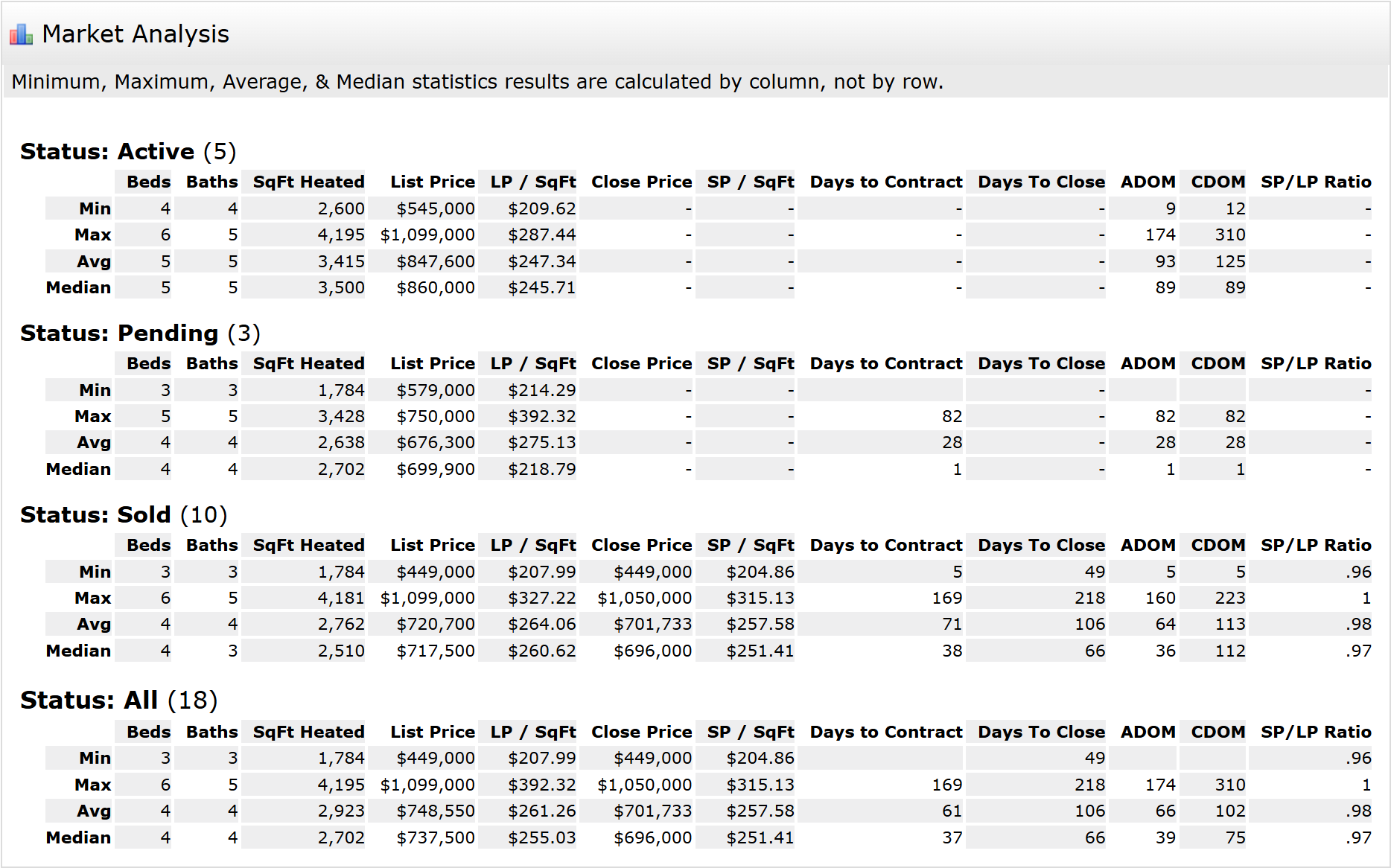The image size is (1391, 868).
Task: Click SqFt Heated header in All table
Action: (308, 732)
